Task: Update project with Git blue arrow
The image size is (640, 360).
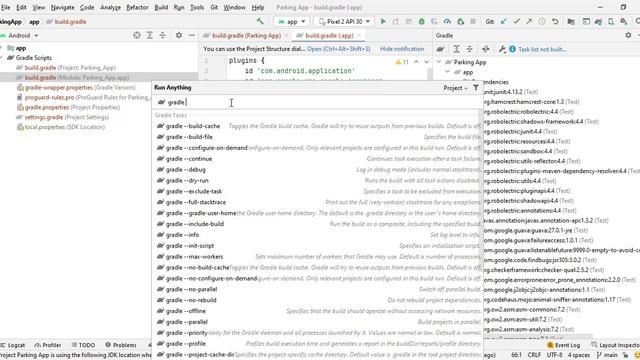Action: coord(503,21)
